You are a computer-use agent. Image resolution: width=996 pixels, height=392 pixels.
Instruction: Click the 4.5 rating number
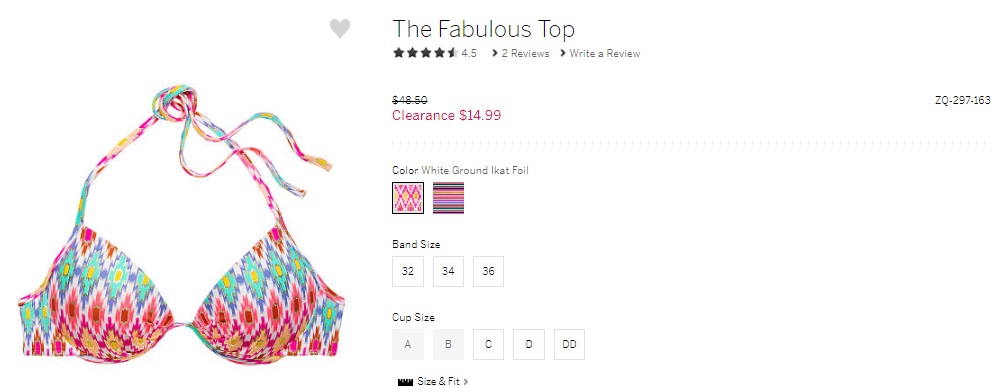coord(469,53)
